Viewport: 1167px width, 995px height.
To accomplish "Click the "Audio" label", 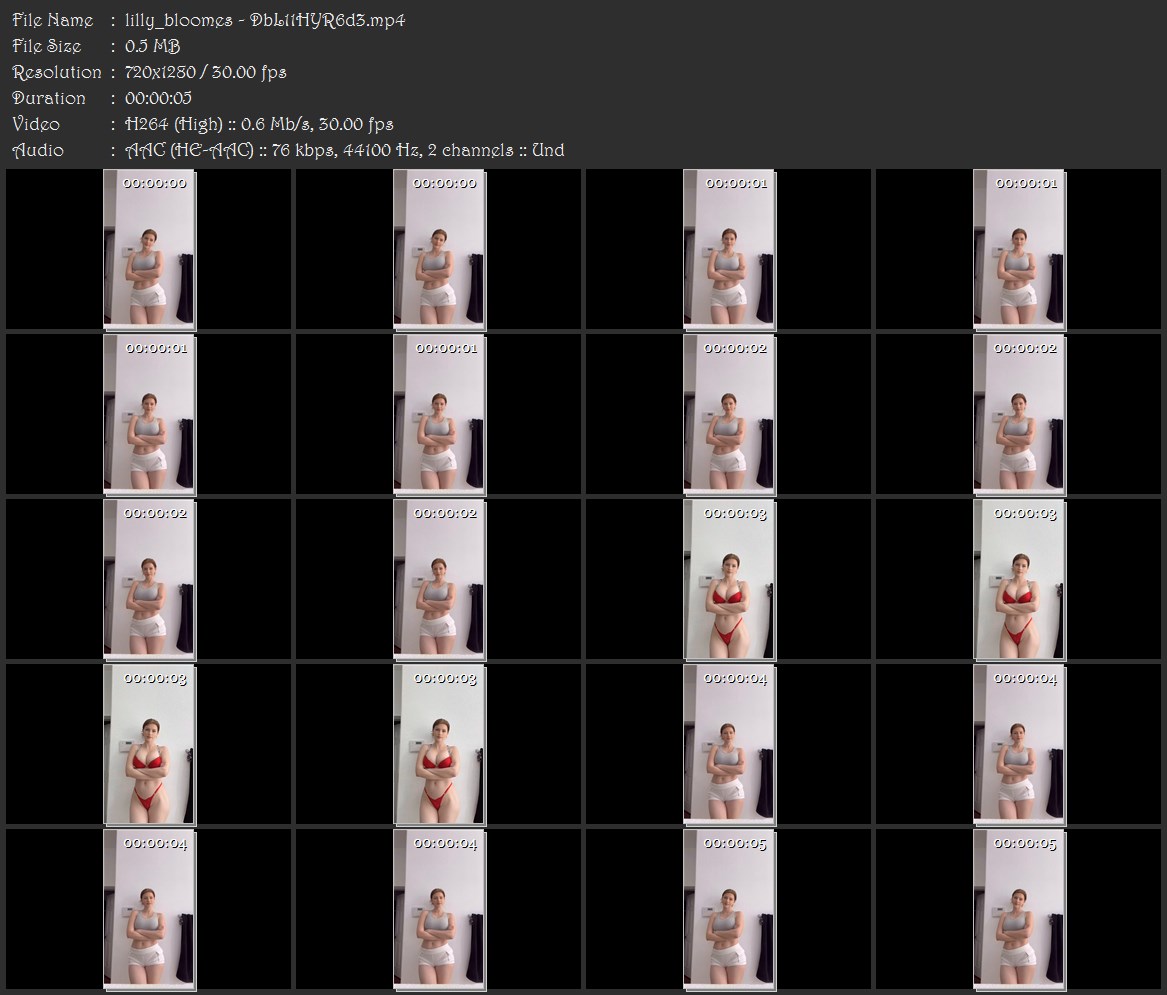I will coord(38,150).
